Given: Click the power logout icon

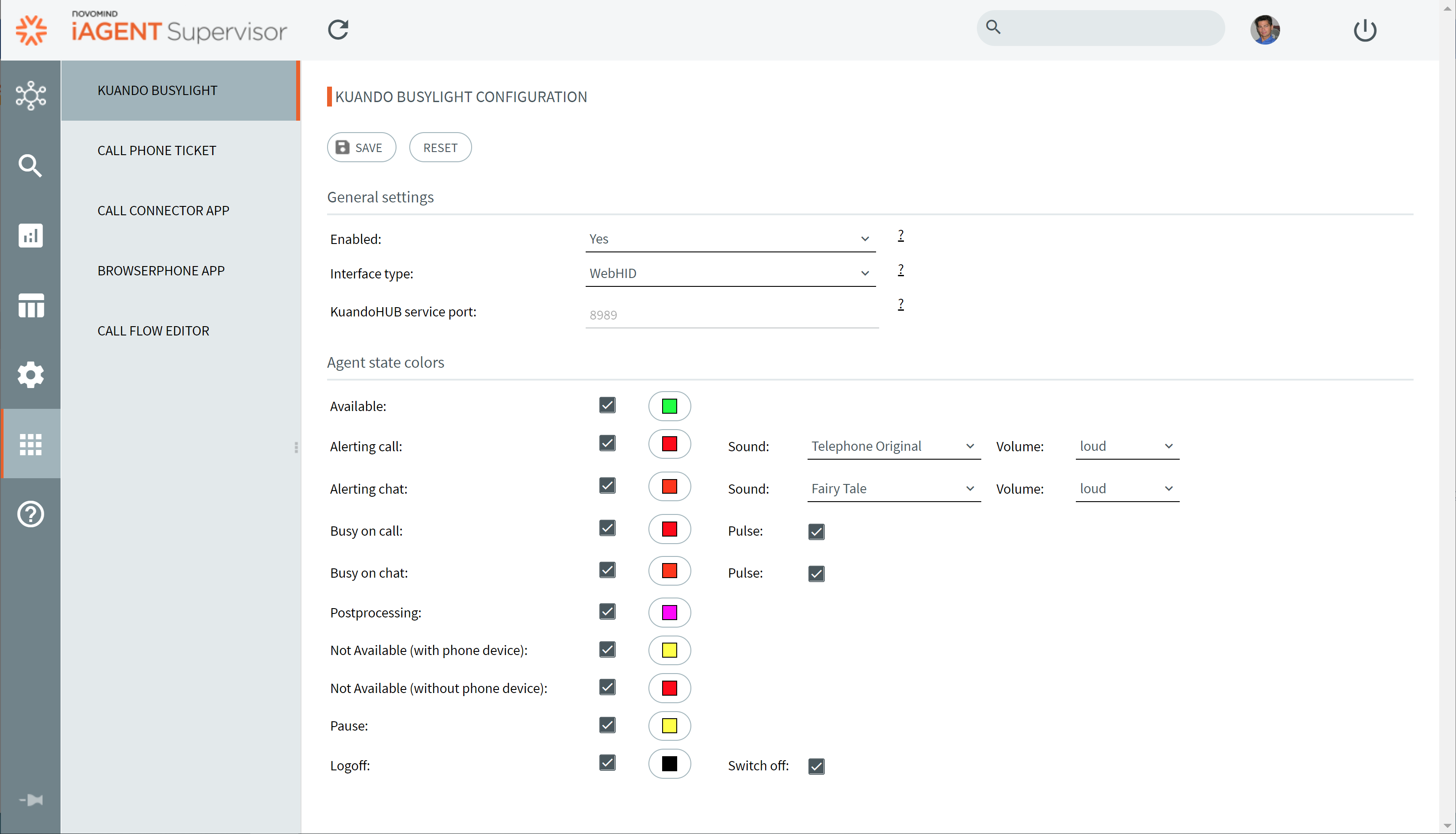Looking at the screenshot, I should tap(1365, 30).
